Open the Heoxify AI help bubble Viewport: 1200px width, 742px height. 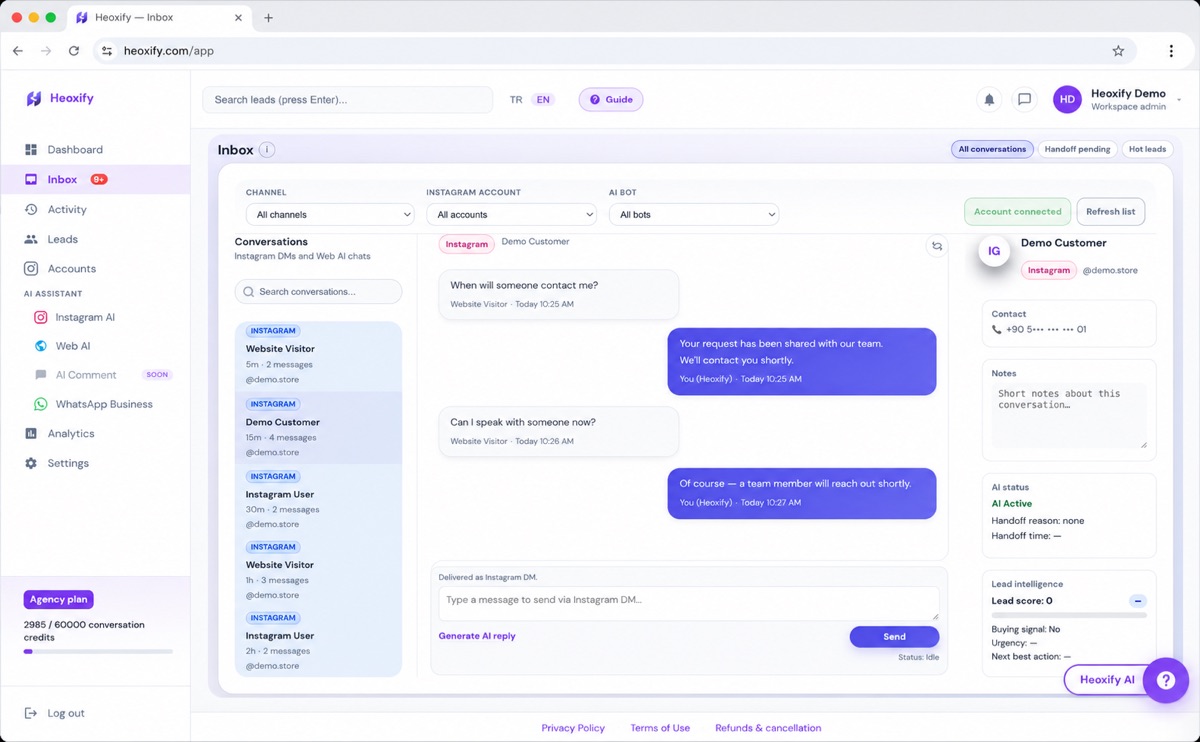click(1165, 680)
